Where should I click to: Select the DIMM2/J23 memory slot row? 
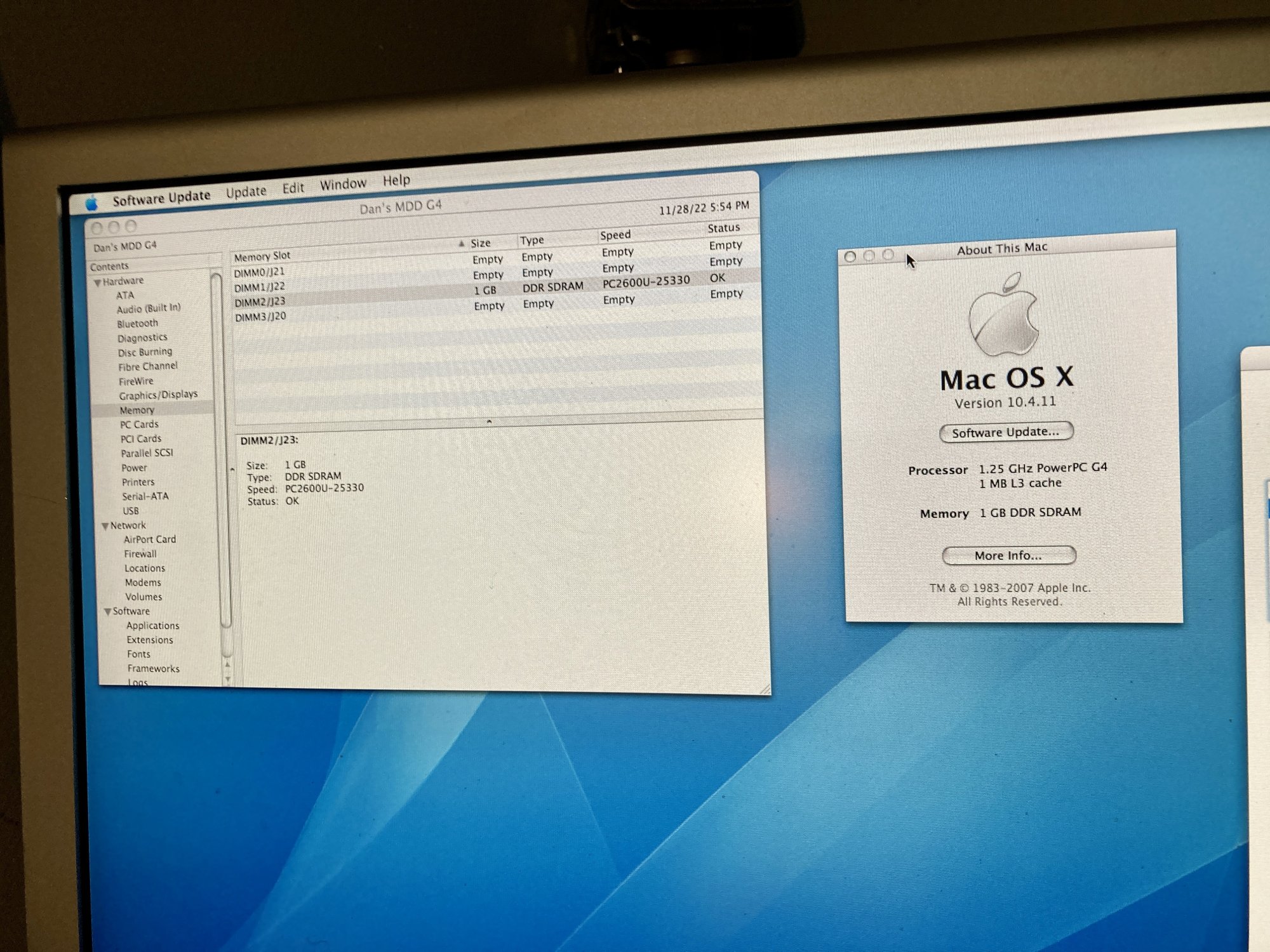260,302
